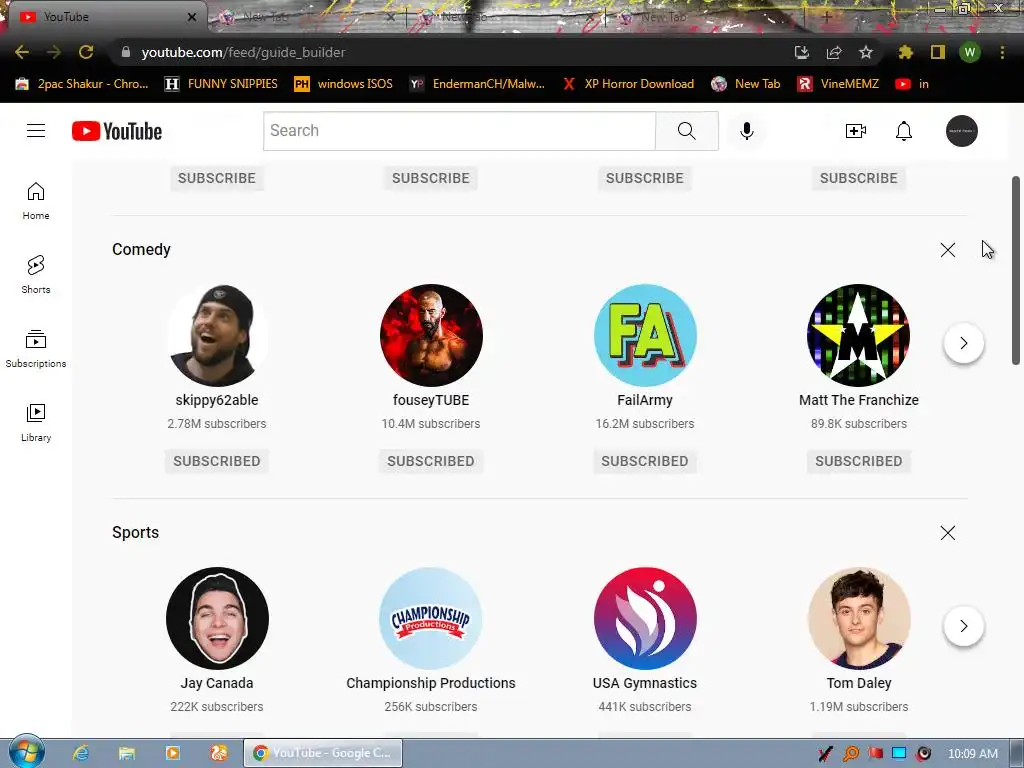
Task: Click second SUBSCRIBE button in top row
Action: click(x=431, y=178)
